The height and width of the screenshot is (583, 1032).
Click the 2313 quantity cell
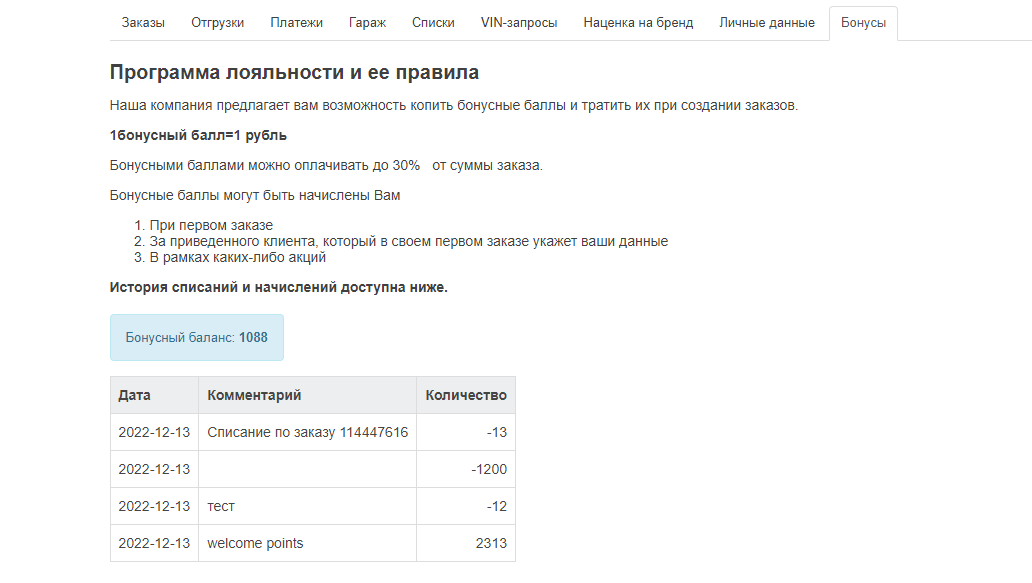pos(466,543)
